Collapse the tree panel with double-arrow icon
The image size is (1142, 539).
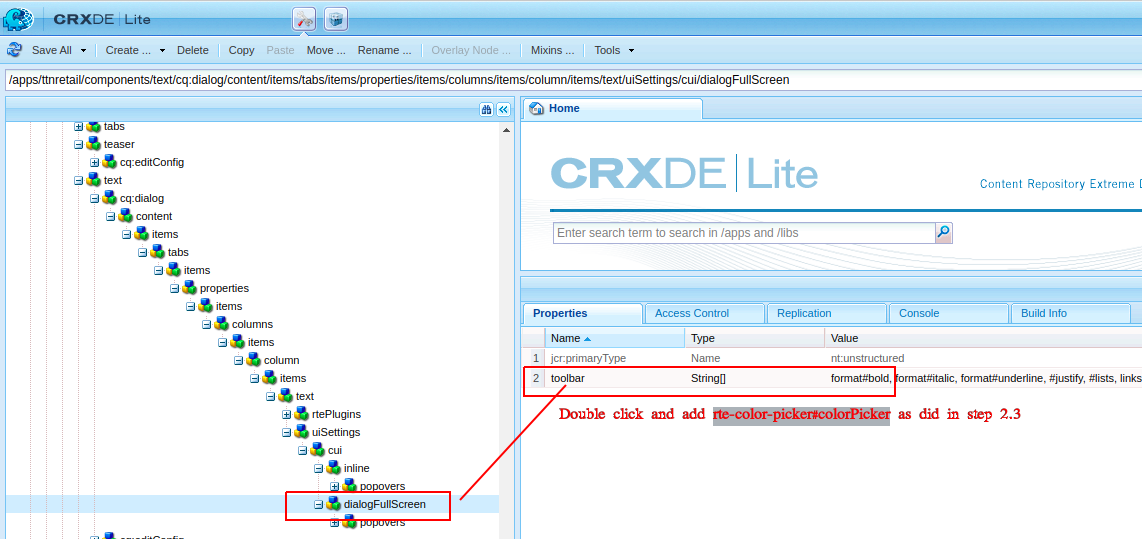[503, 109]
